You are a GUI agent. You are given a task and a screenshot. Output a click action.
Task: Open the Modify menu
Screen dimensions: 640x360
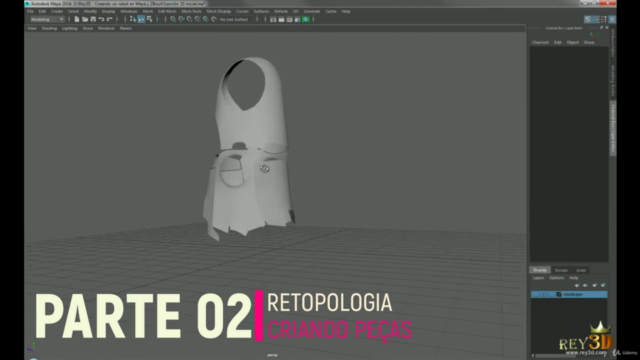[90, 11]
